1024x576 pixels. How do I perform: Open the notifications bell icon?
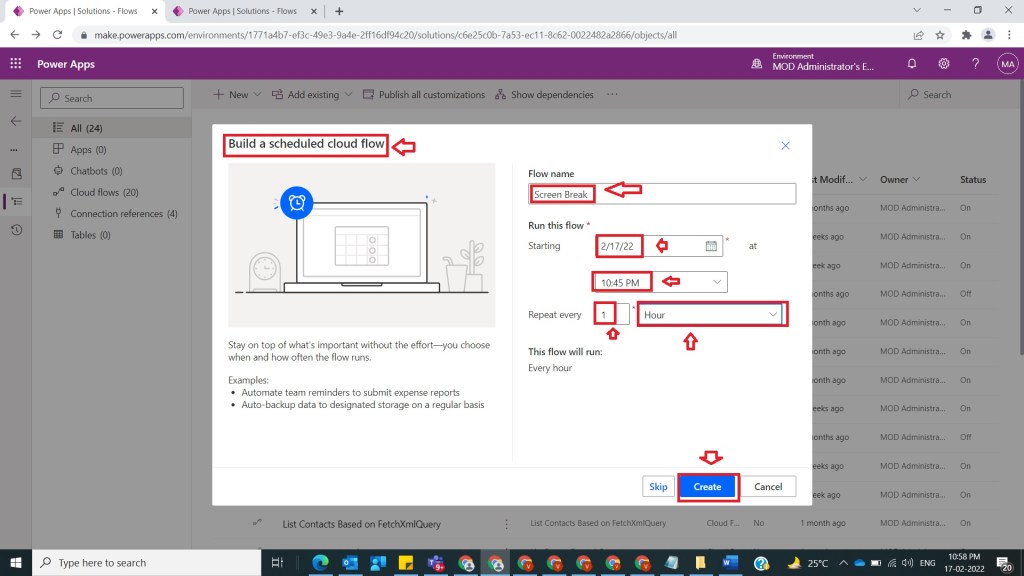point(911,64)
